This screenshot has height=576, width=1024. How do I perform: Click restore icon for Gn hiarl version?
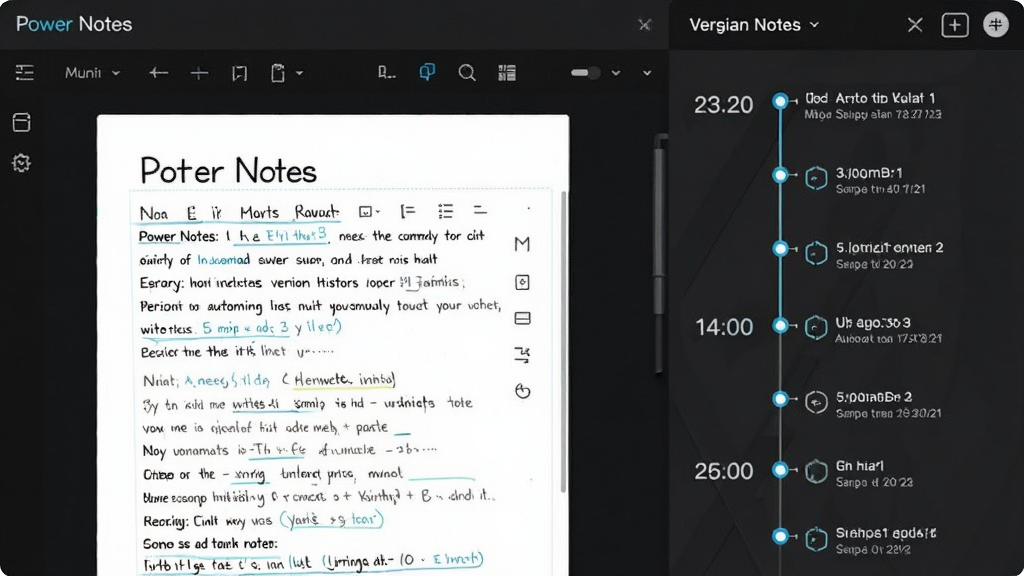tap(816, 471)
